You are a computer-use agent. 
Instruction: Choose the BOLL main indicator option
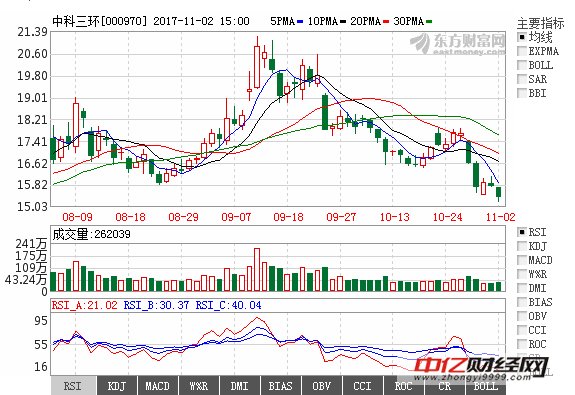click(522, 65)
